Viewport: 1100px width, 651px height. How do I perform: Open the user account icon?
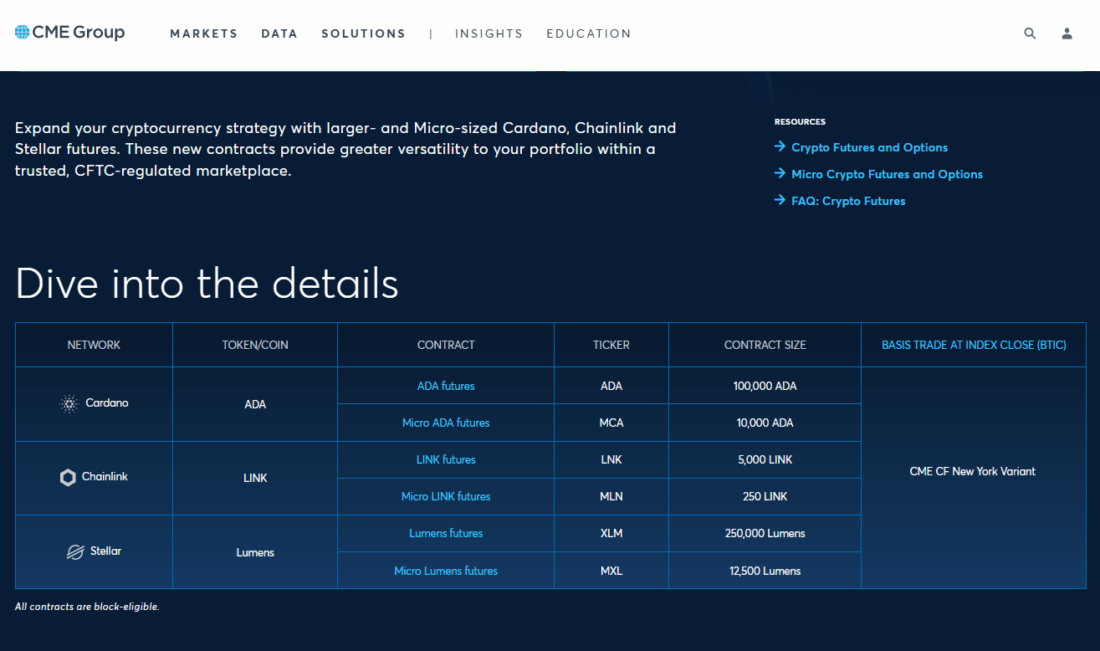point(1066,33)
